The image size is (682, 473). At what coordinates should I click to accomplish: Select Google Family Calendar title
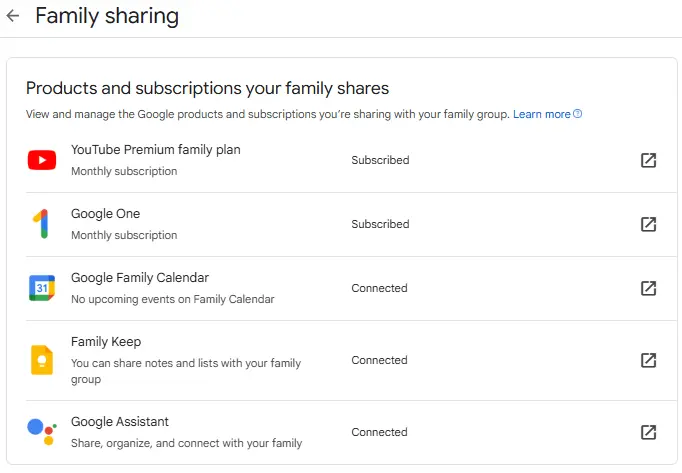(x=140, y=278)
